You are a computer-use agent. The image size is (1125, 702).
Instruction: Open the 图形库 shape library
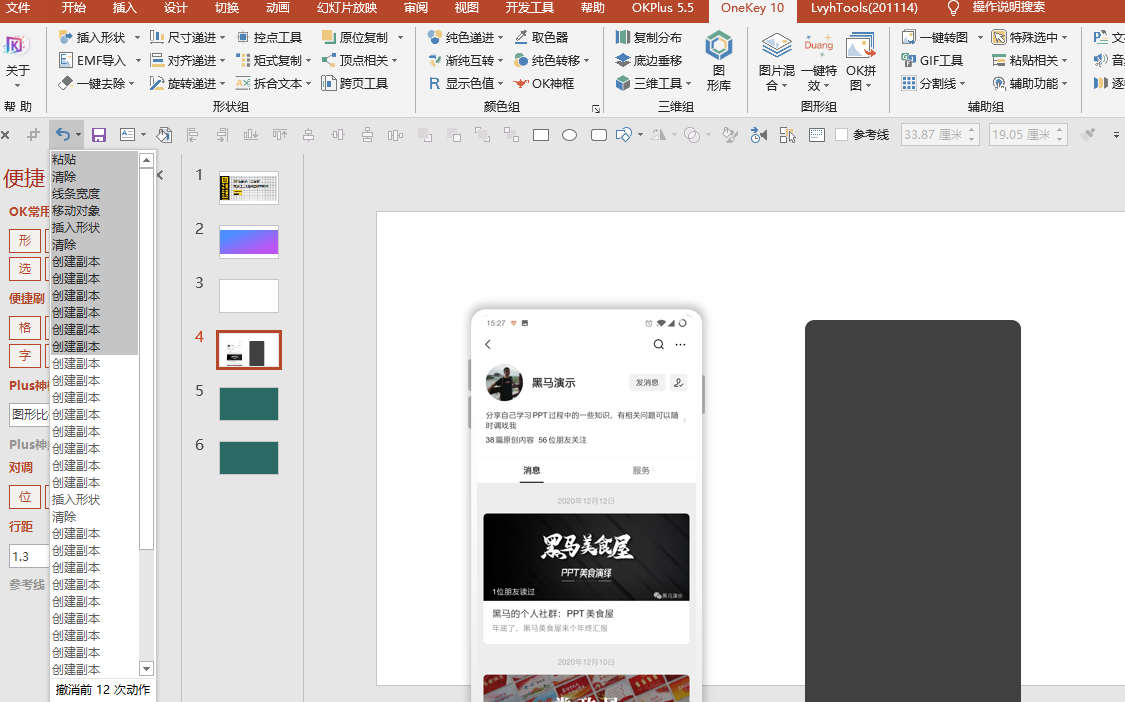[x=718, y=62]
